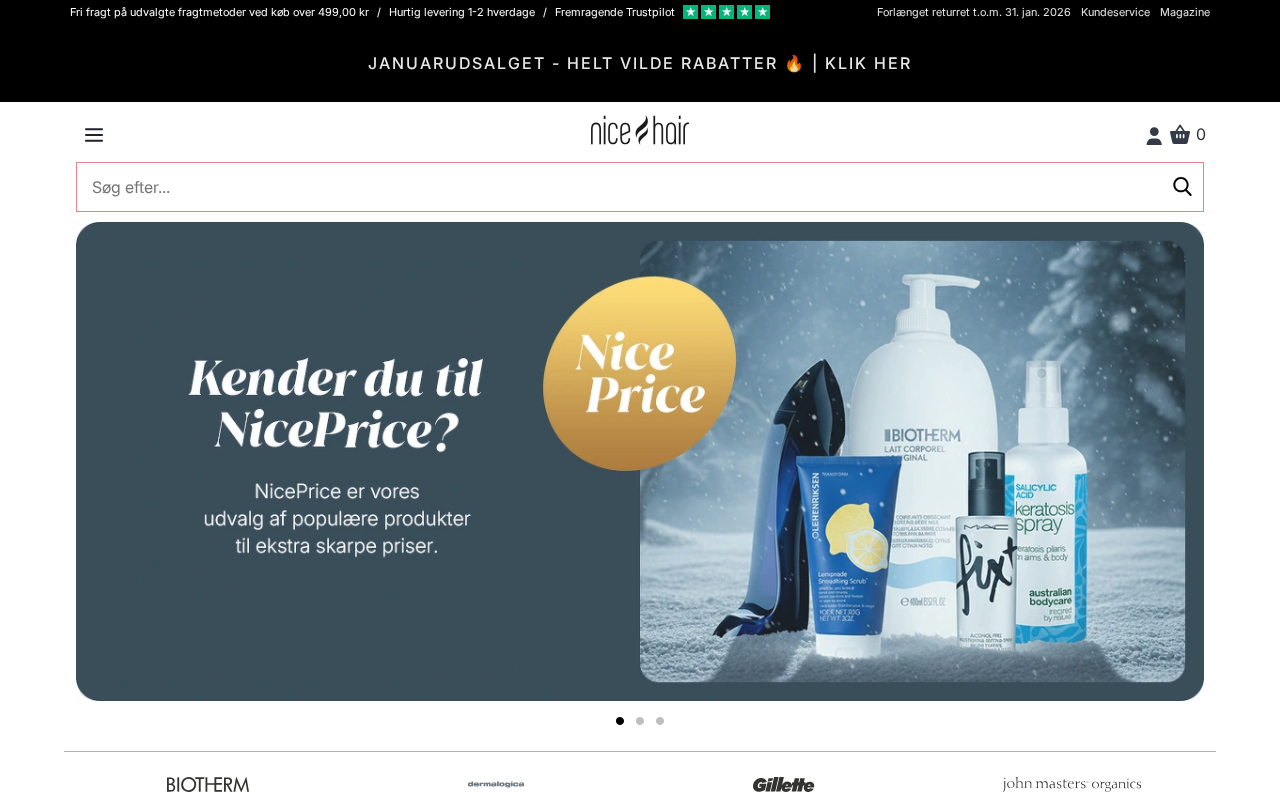Open John Masters Organics brand logo

pos(1072,784)
